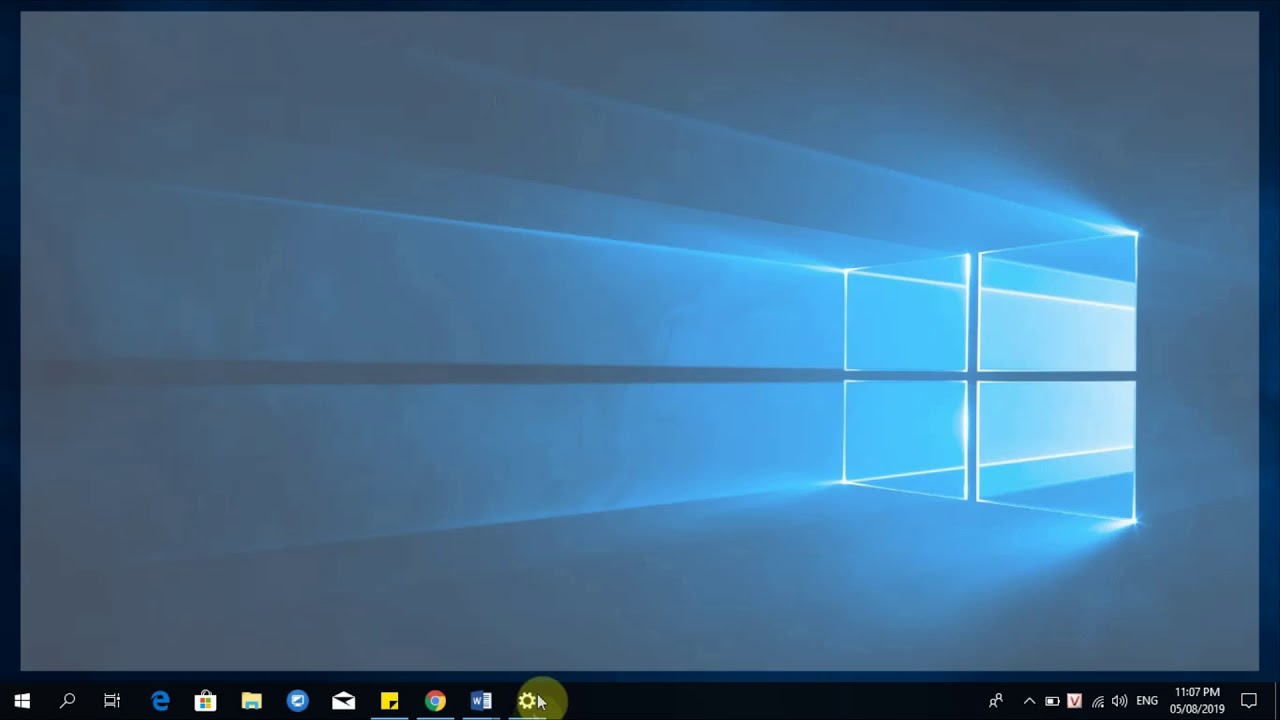Open the red V tray icon
Image resolution: width=1280 pixels, height=720 pixels.
[x=1075, y=701]
